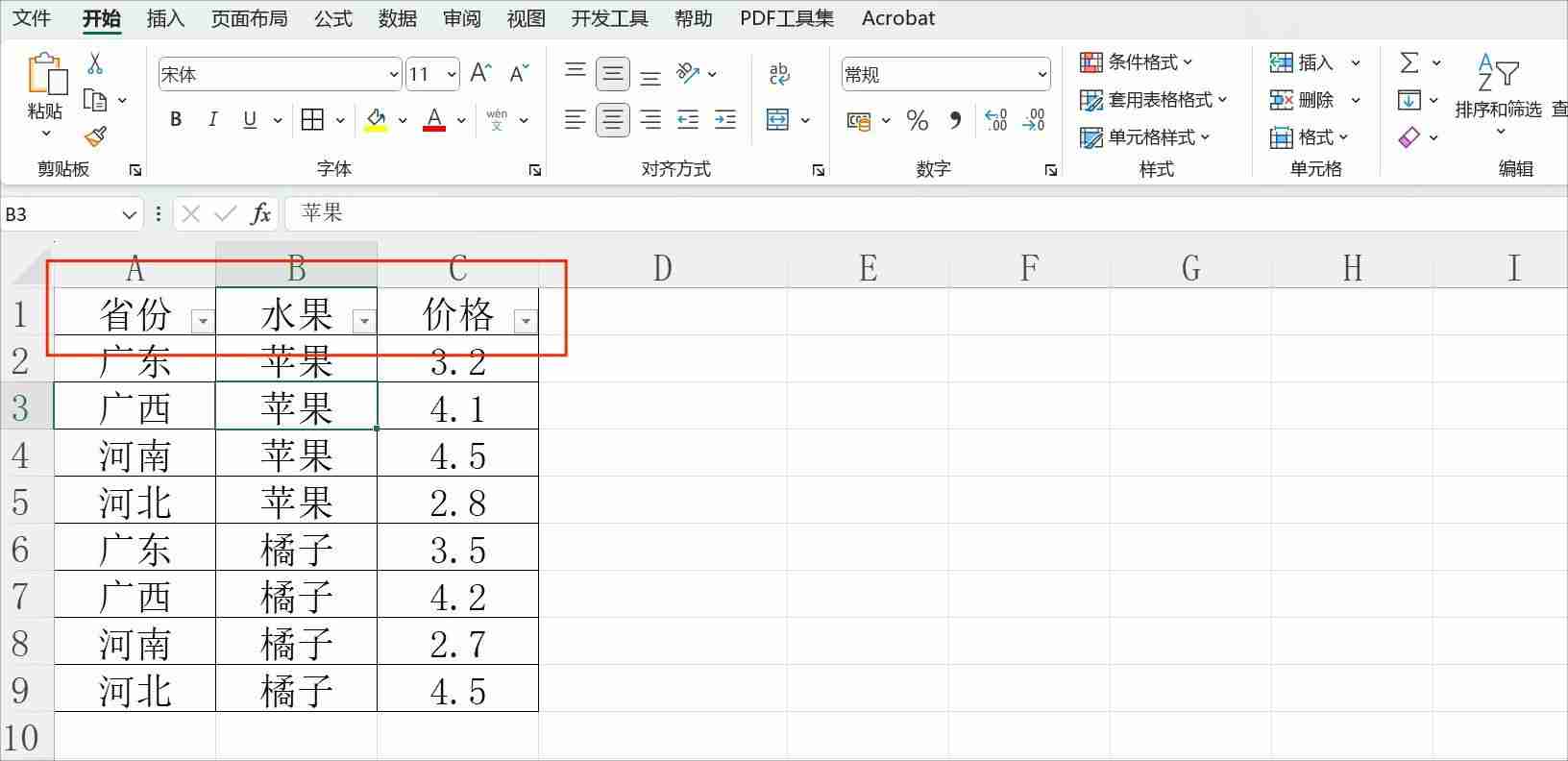Switch to the 开发工具 tab
The height and width of the screenshot is (761, 1568).
coord(609,18)
